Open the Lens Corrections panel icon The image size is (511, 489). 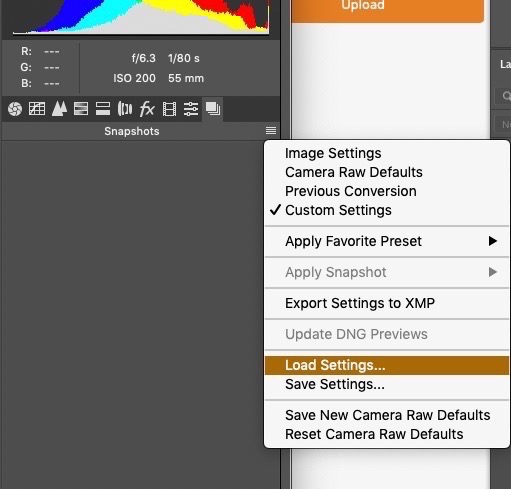tap(125, 109)
